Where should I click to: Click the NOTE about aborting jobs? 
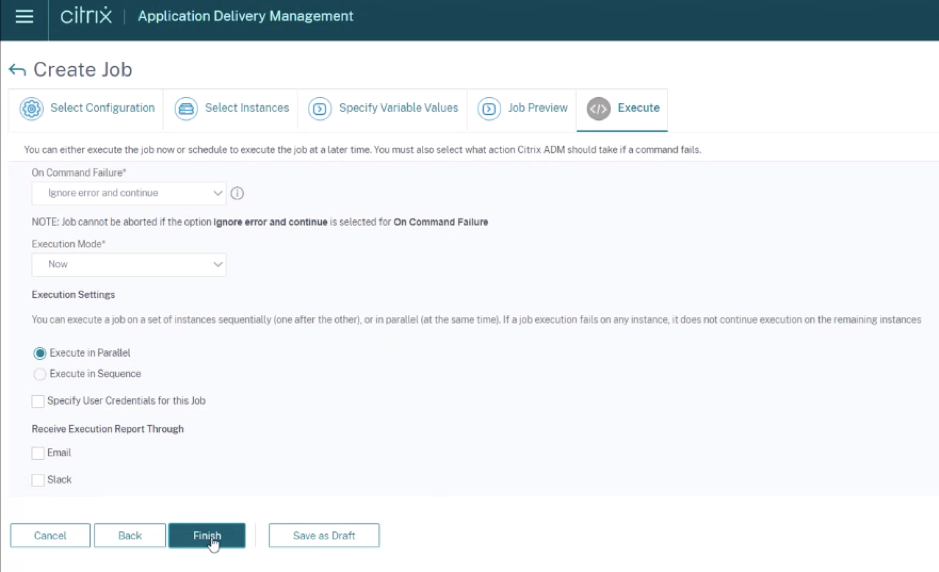point(260,222)
